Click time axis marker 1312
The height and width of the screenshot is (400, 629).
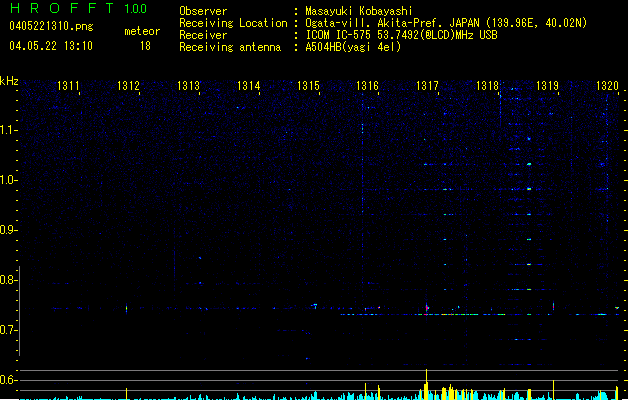[128, 86]
